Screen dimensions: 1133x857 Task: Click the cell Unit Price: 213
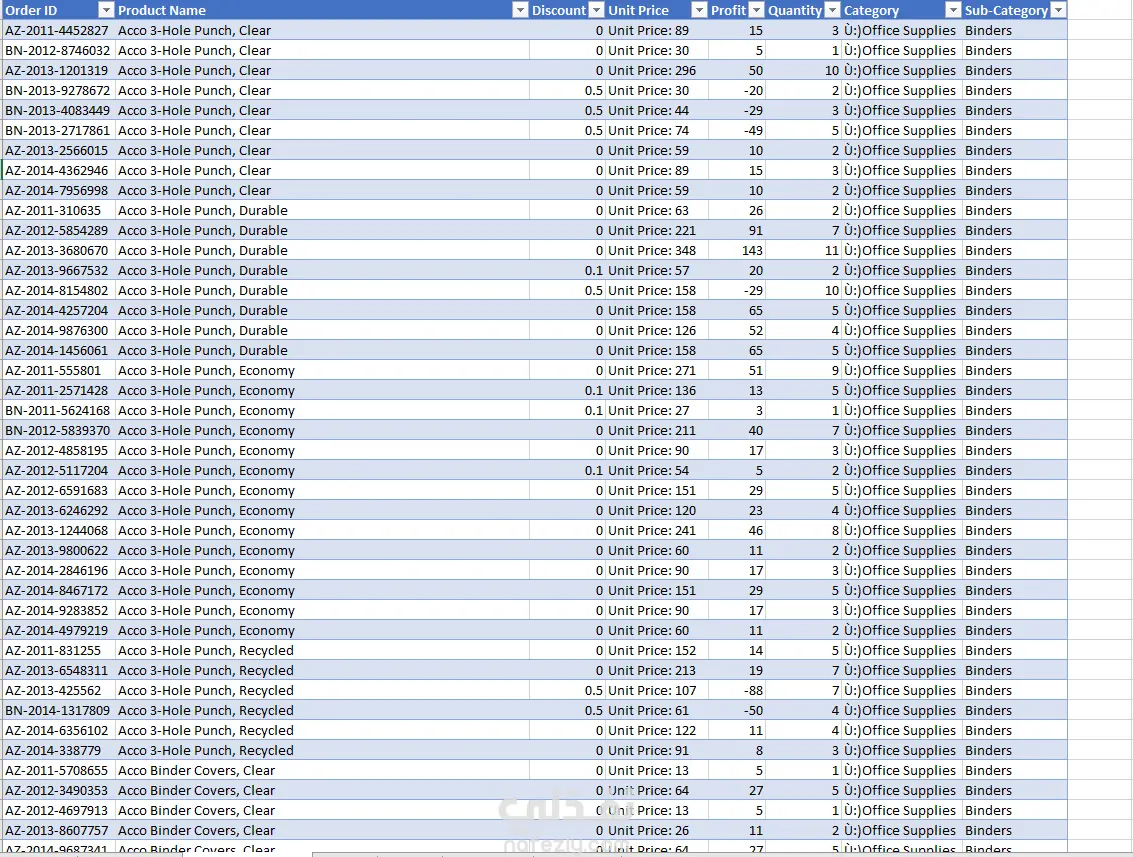[x=657, y=670]
